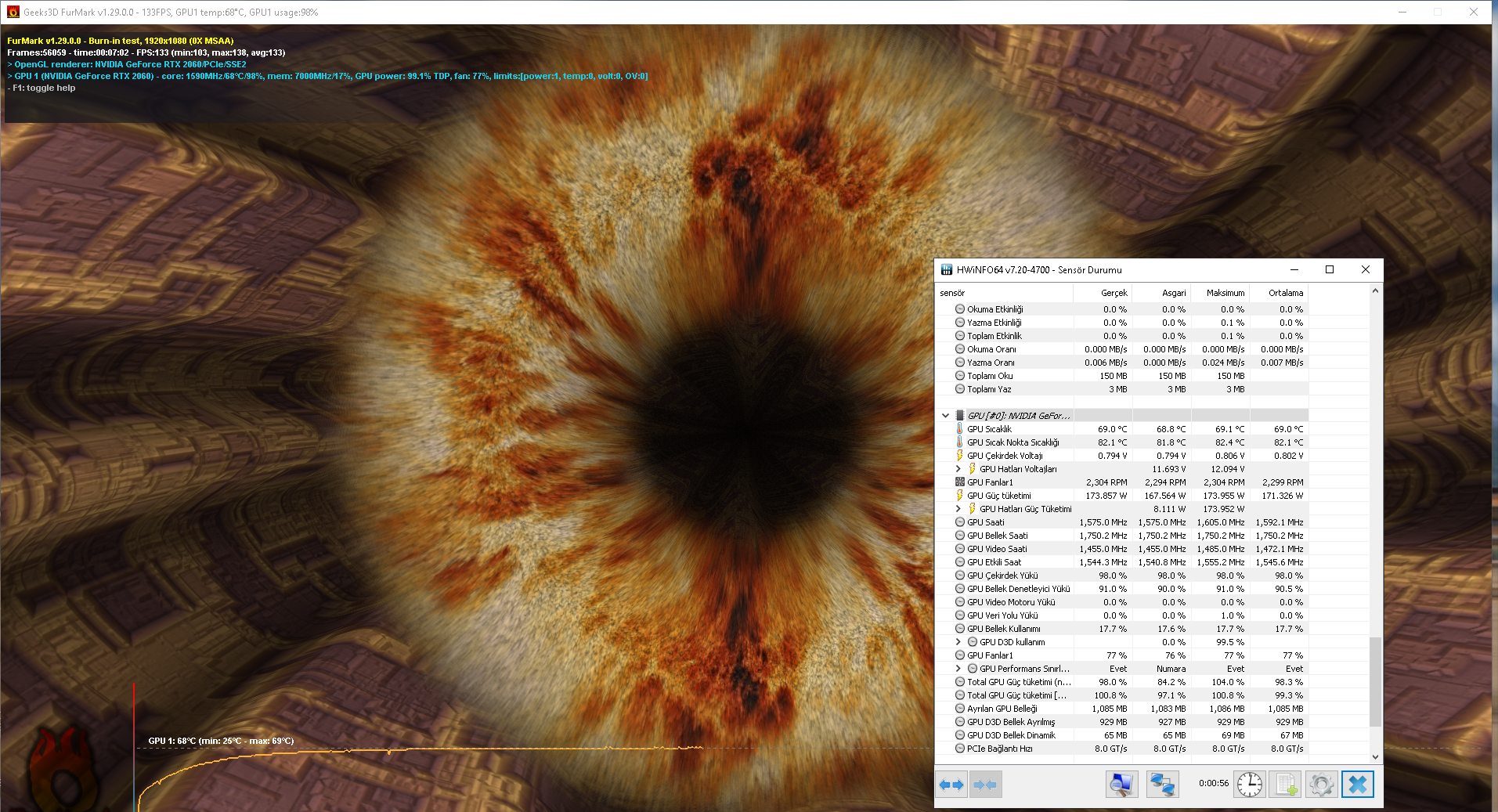Click the 0:00:56 elapsed time
Image resolution: width=1498 pixels, height=812 pixels.
(x=1213, y=783)
